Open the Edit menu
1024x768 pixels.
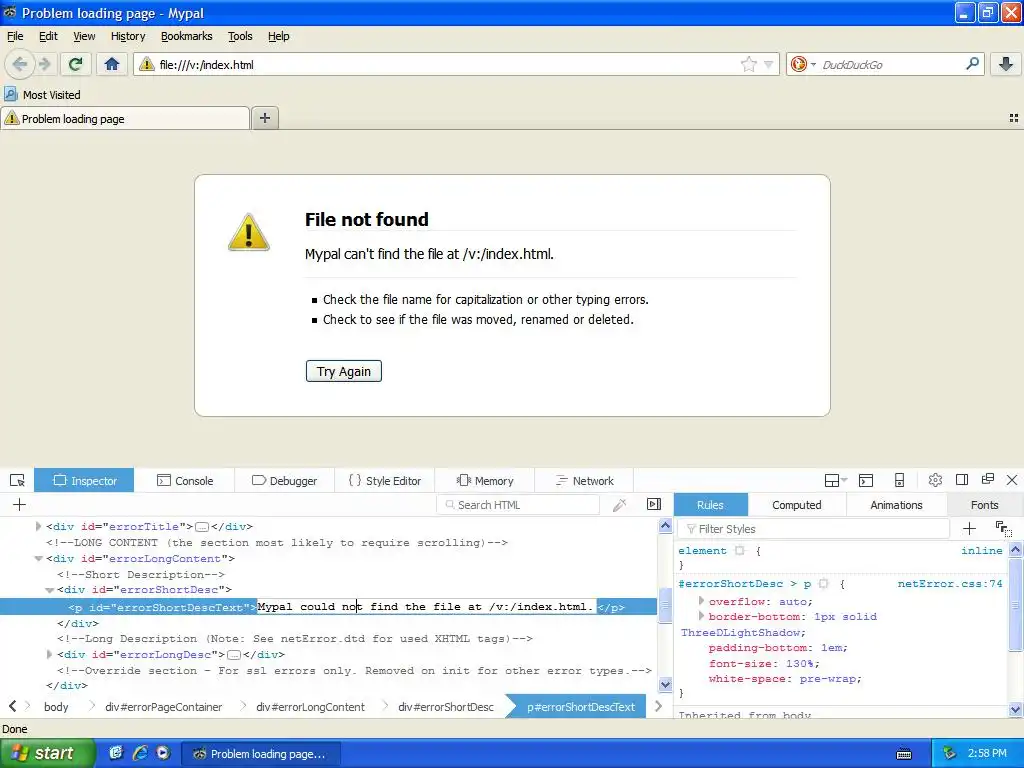[48, 36]
